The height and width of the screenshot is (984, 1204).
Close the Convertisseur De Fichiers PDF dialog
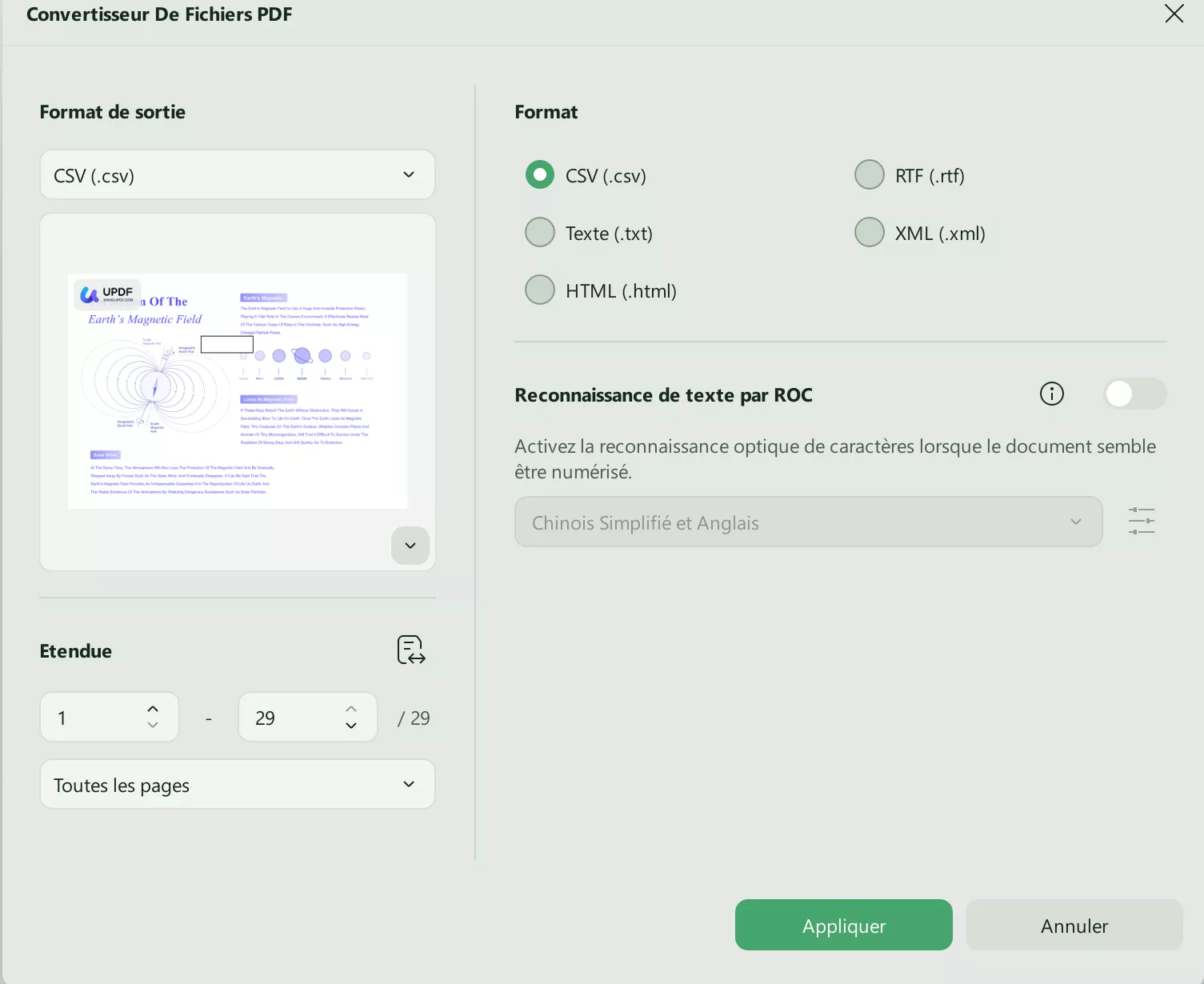coord(1174,14)
